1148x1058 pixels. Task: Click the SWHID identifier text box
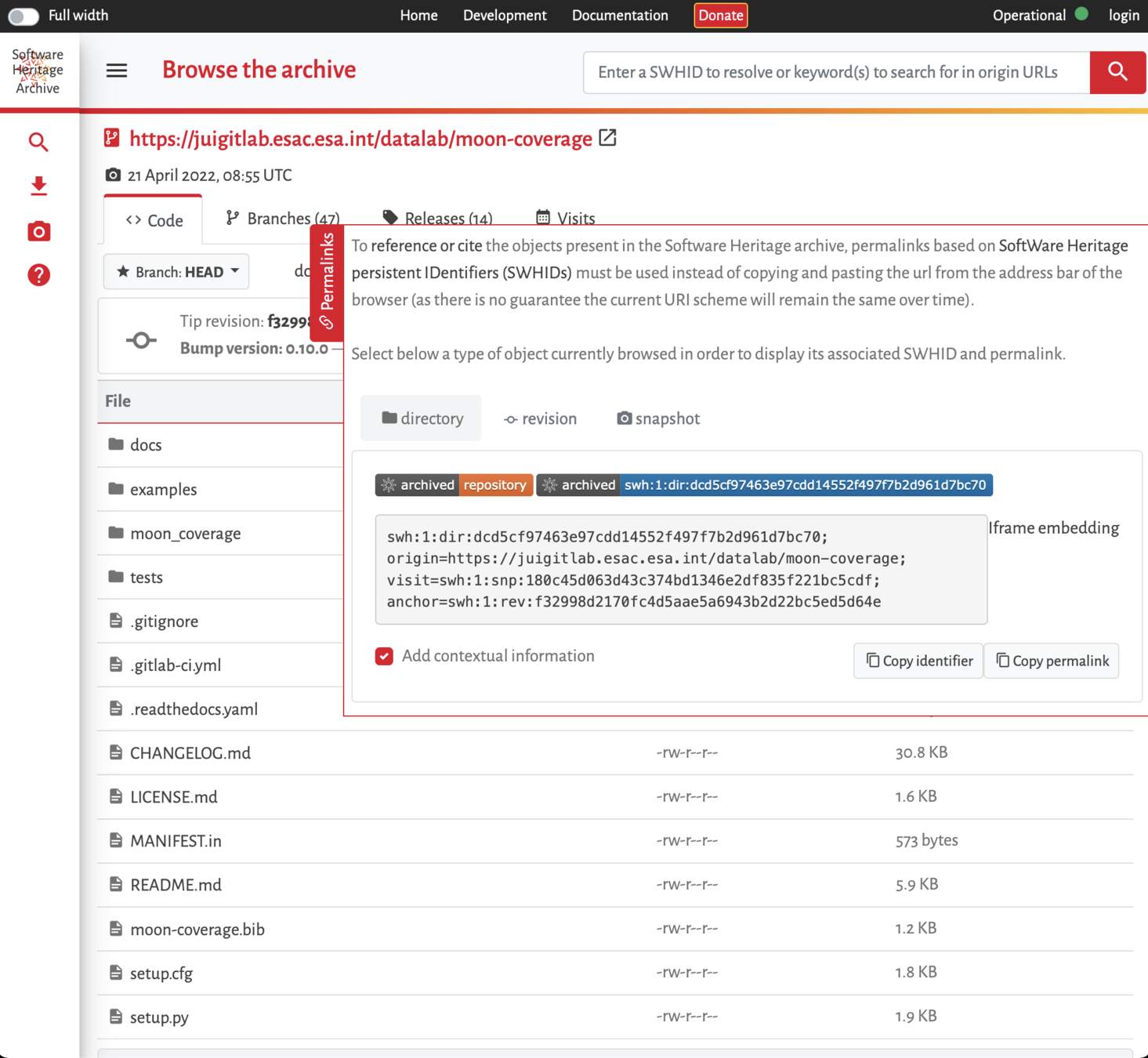coord(681,570)
